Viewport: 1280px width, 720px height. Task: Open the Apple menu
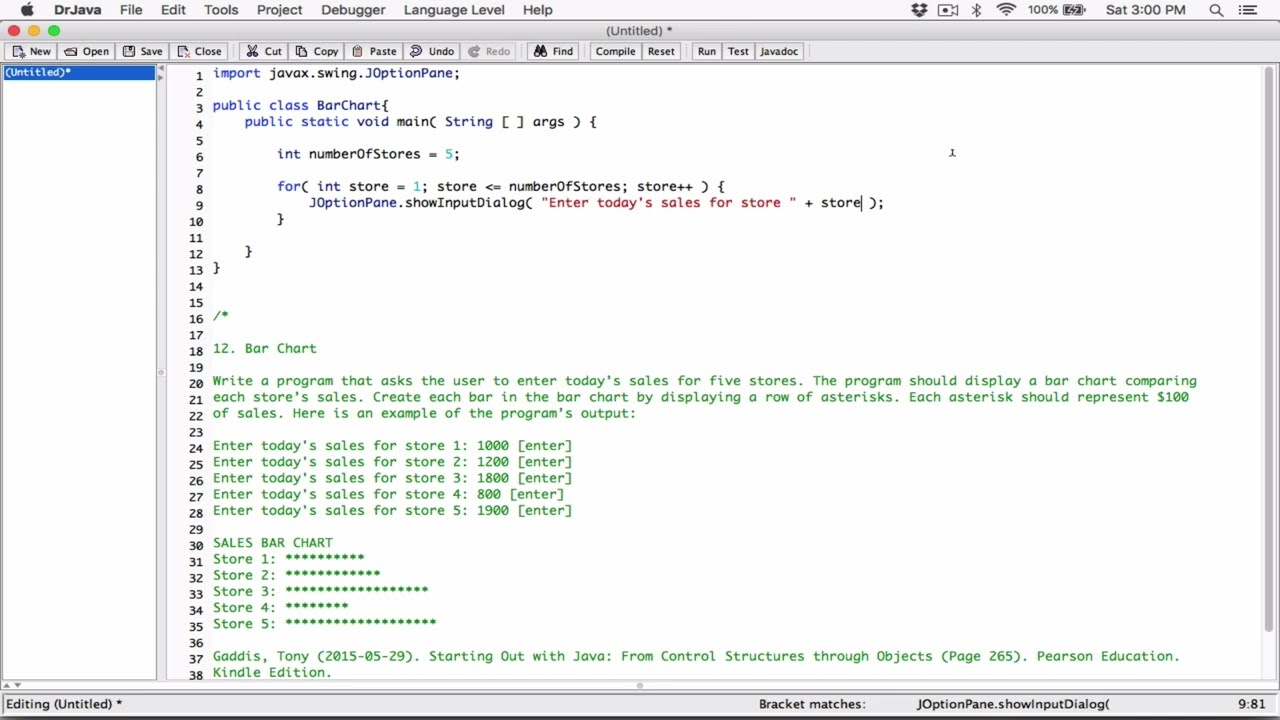[x=27, y=10]
